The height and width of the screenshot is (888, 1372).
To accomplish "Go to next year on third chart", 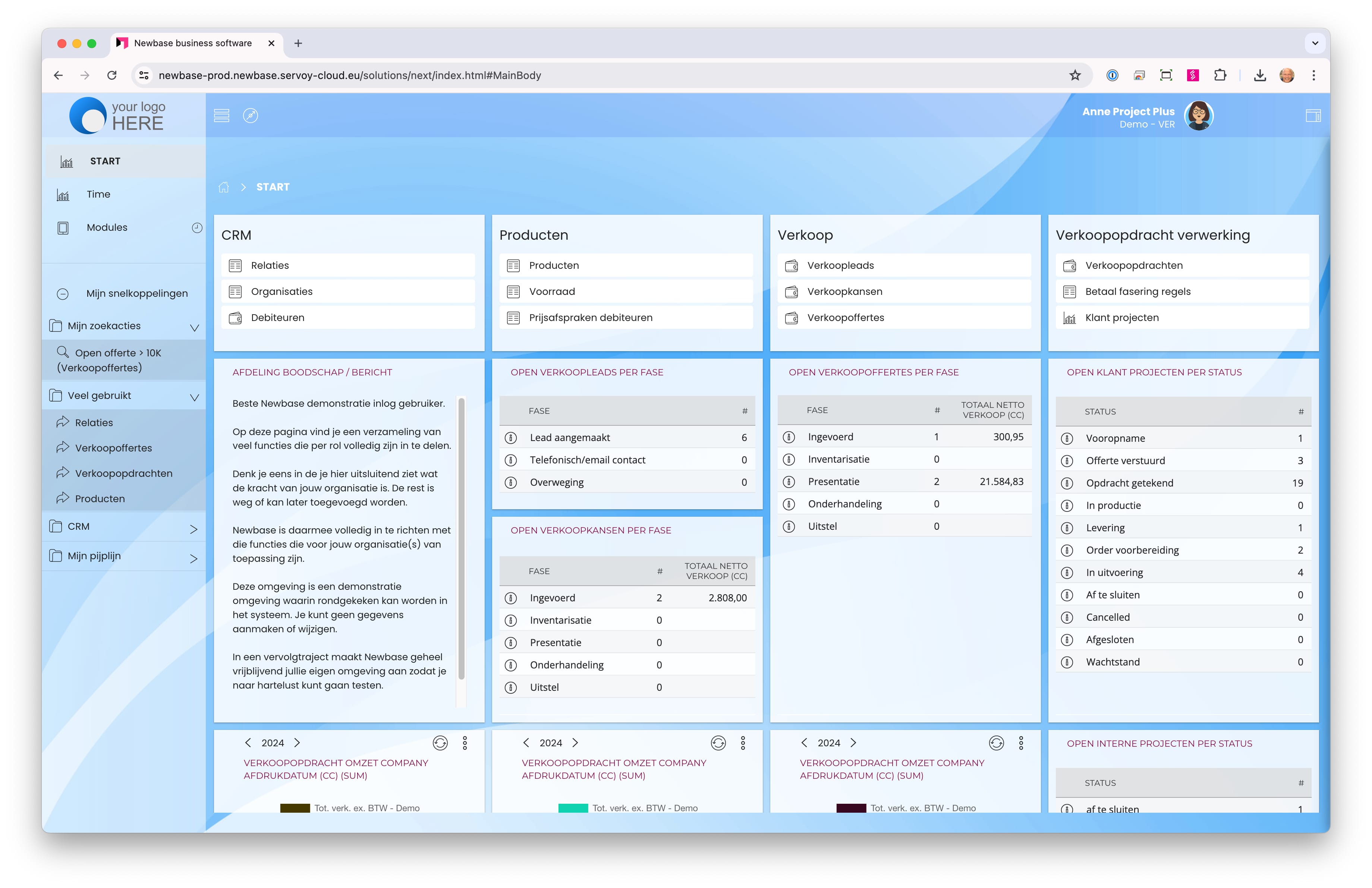I will pos(853,743).
